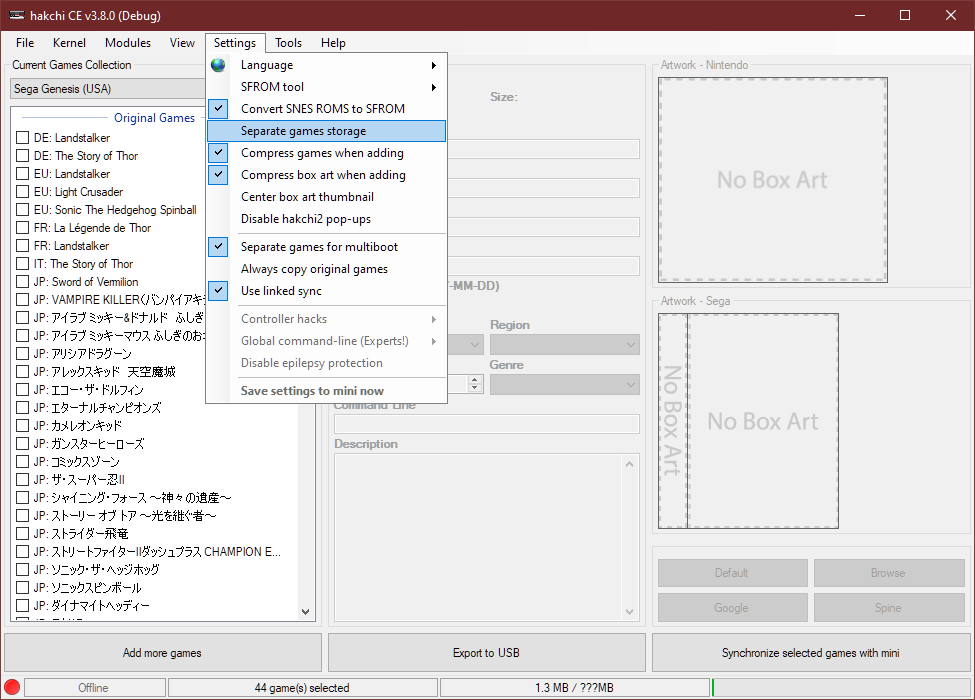This screenshot has height=700, width=975.
Task: Click the stepper up arrow near Genre
Action: point(475,379)
